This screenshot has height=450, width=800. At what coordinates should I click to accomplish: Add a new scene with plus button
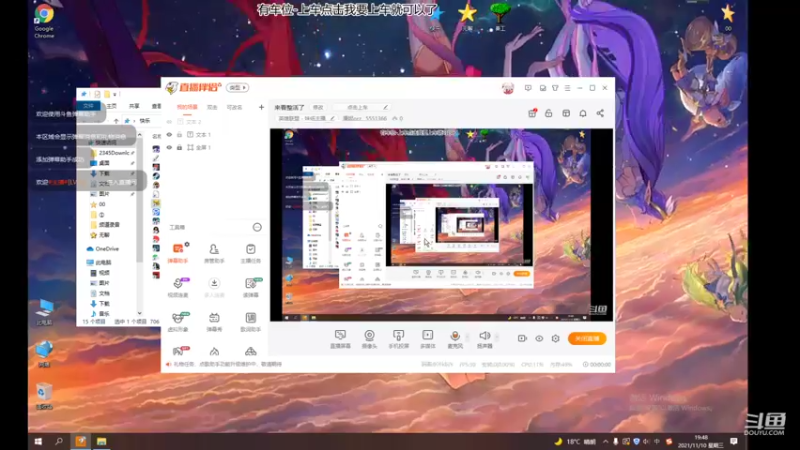(x=261, y=107)
